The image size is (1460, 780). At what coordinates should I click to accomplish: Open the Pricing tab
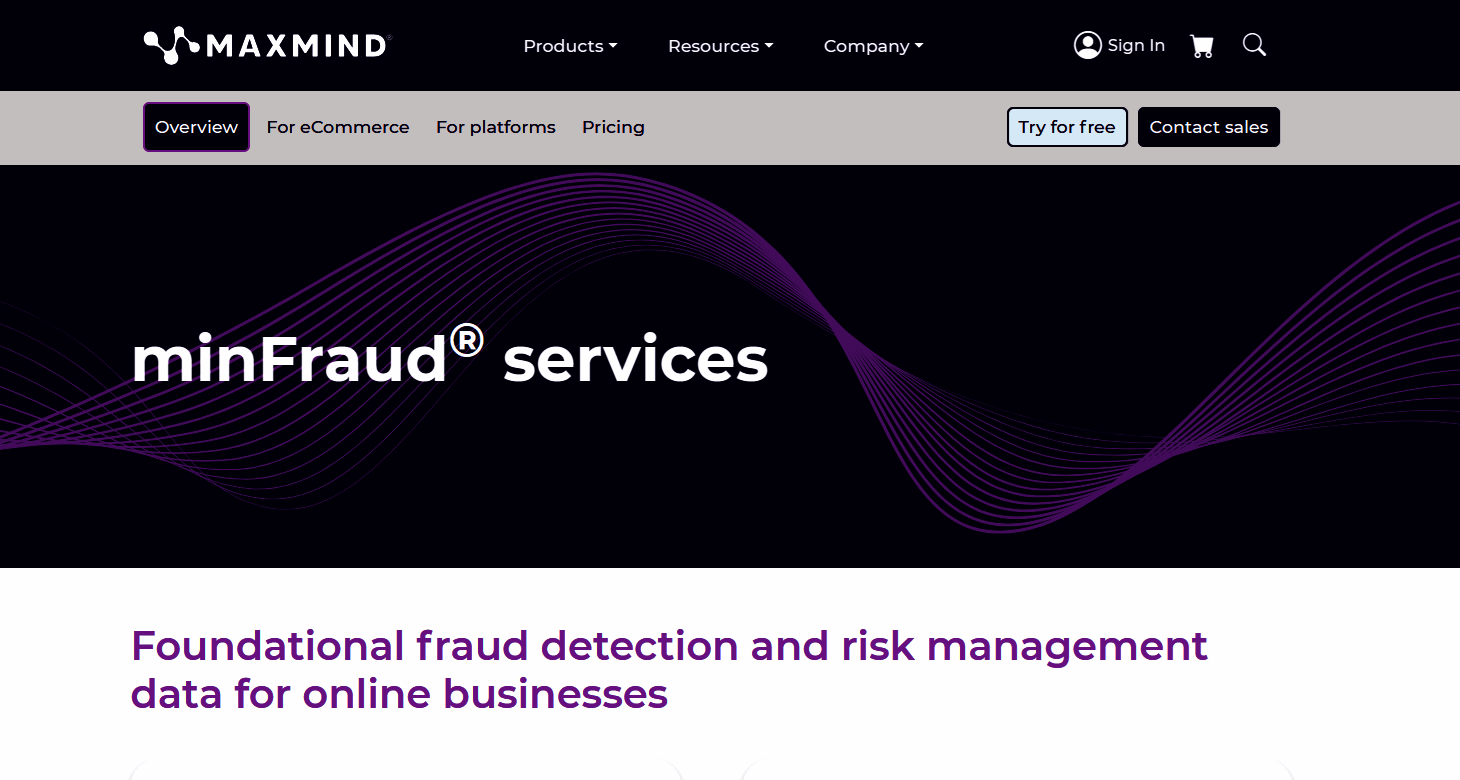pyautogui.click(x=613, y=127)
